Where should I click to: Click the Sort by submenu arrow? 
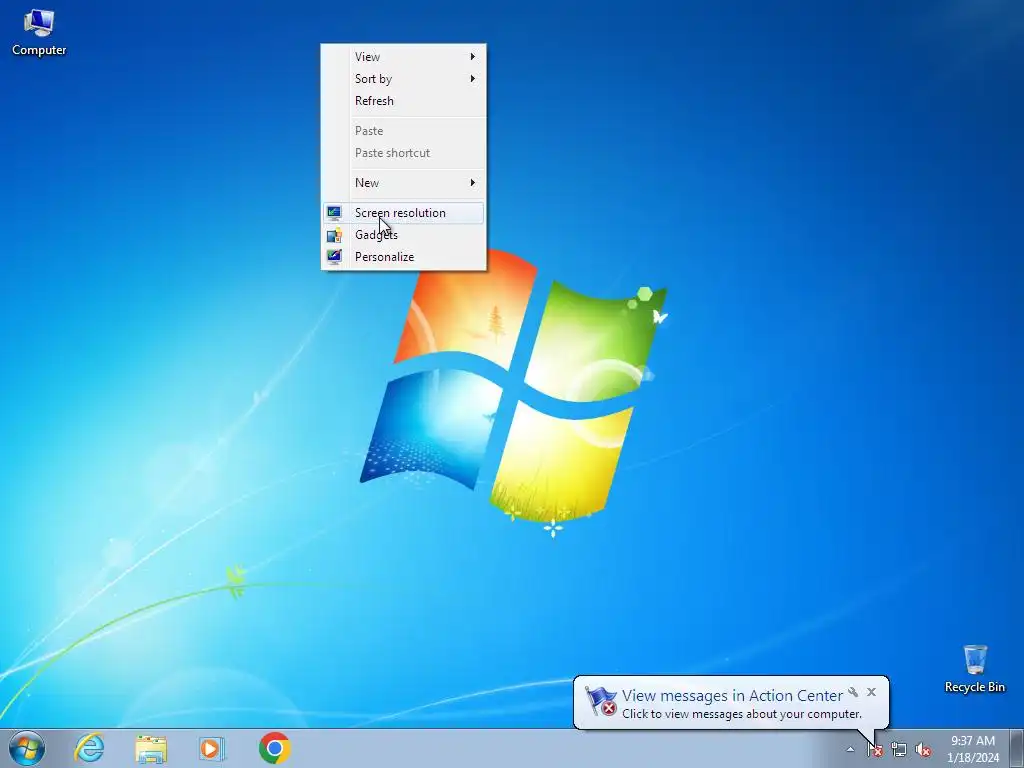[x=473, y=79]
